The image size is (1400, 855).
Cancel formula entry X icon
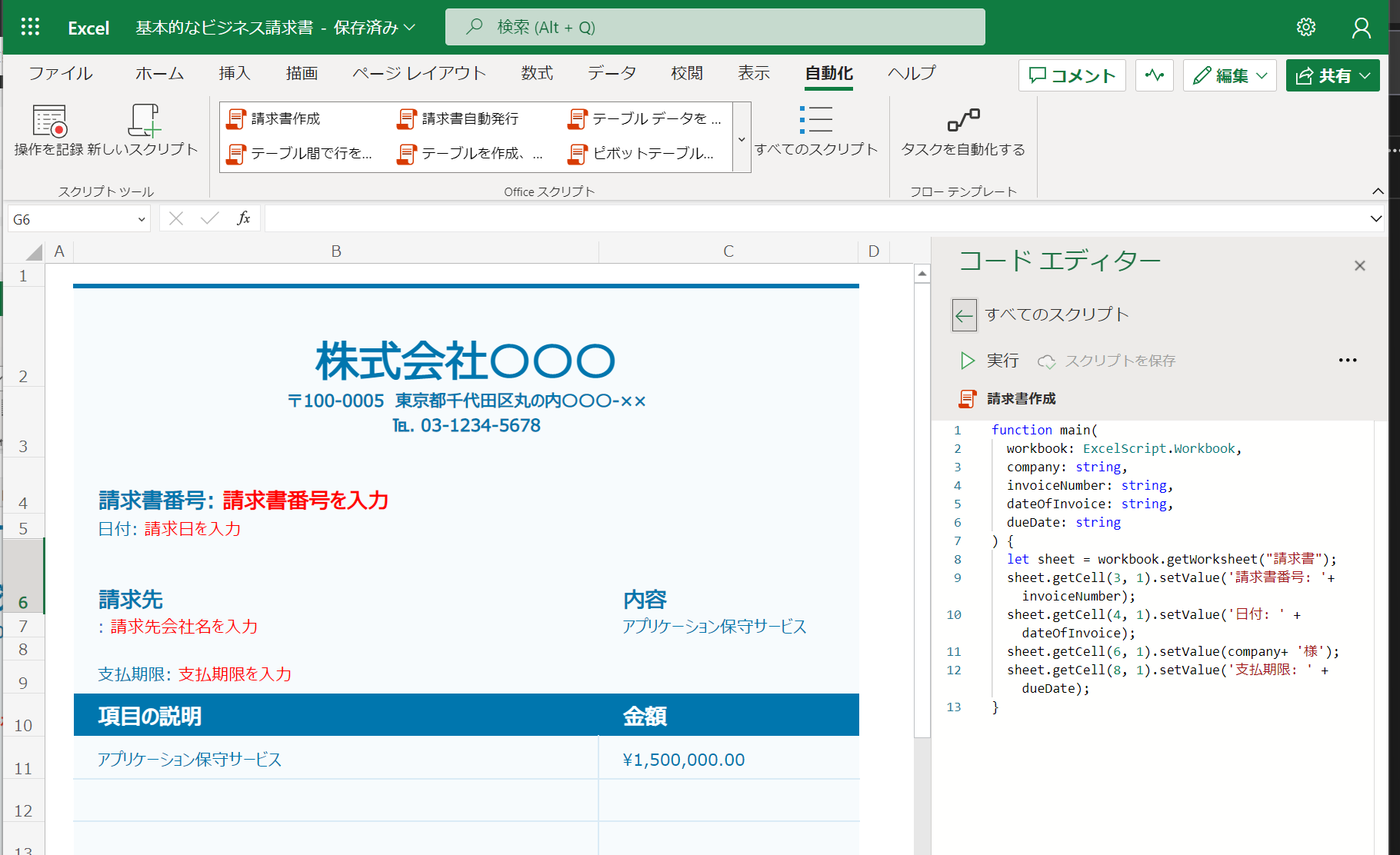pos(176,218)
